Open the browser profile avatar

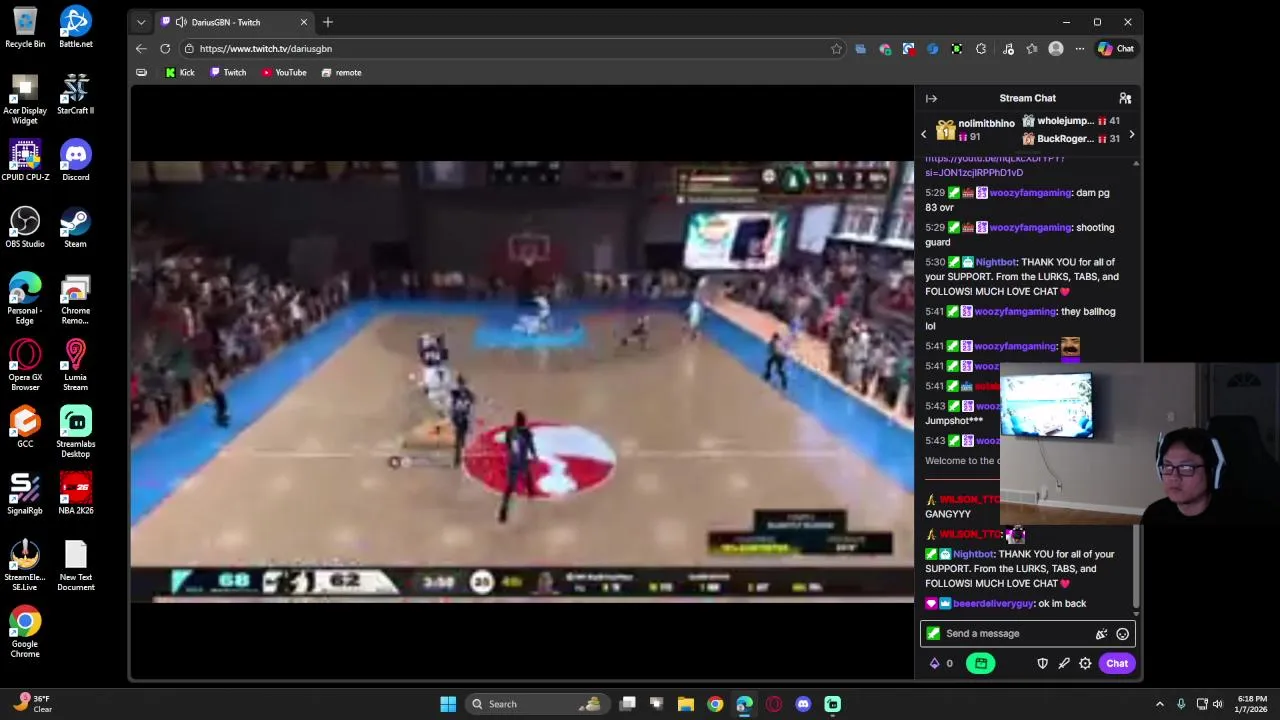(1056, 48)
